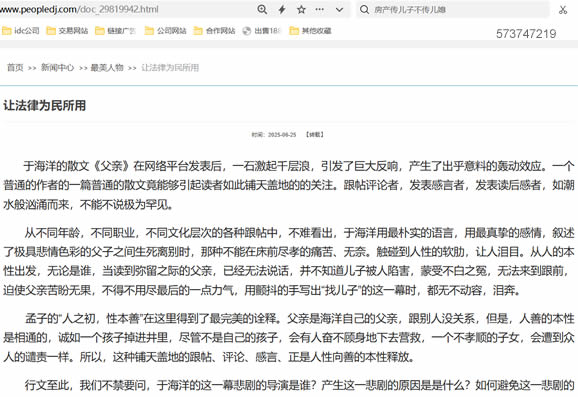Click the lightning speed-mode icon

(x=282, y=9)
